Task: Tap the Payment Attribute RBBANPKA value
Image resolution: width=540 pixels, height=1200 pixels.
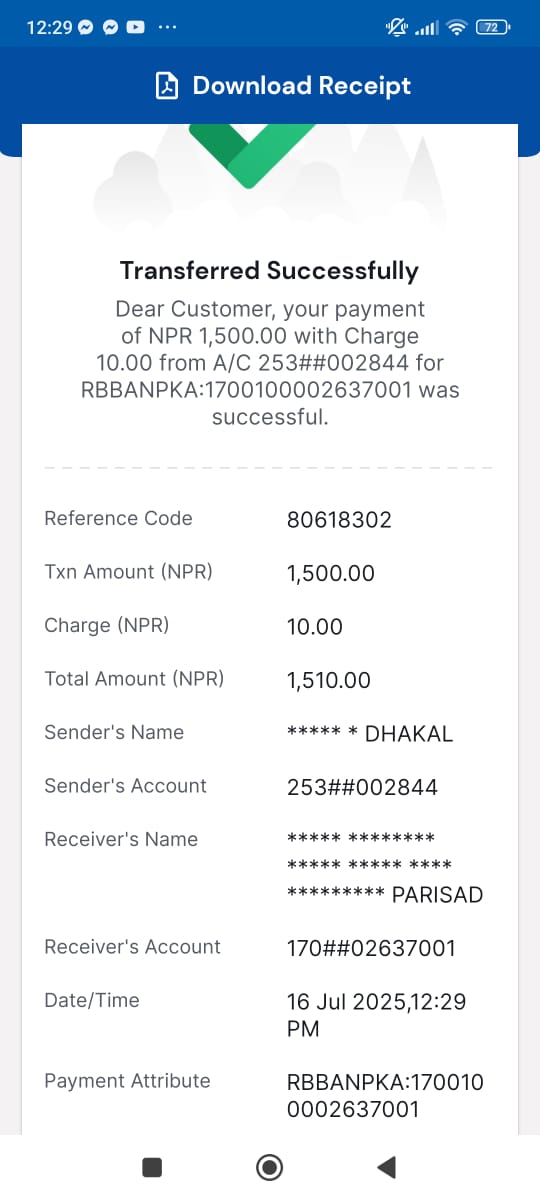Action: point(385,1095)
